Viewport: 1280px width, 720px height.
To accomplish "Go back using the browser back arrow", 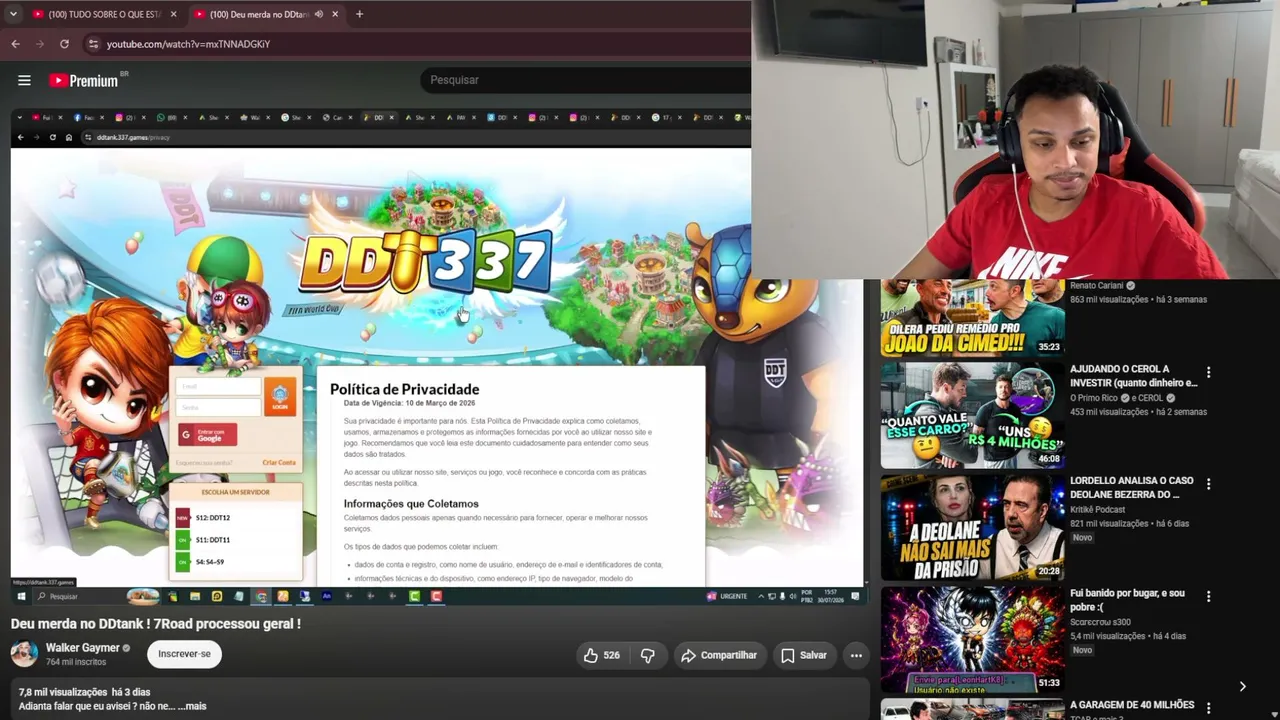I will (x=15, y=44).
